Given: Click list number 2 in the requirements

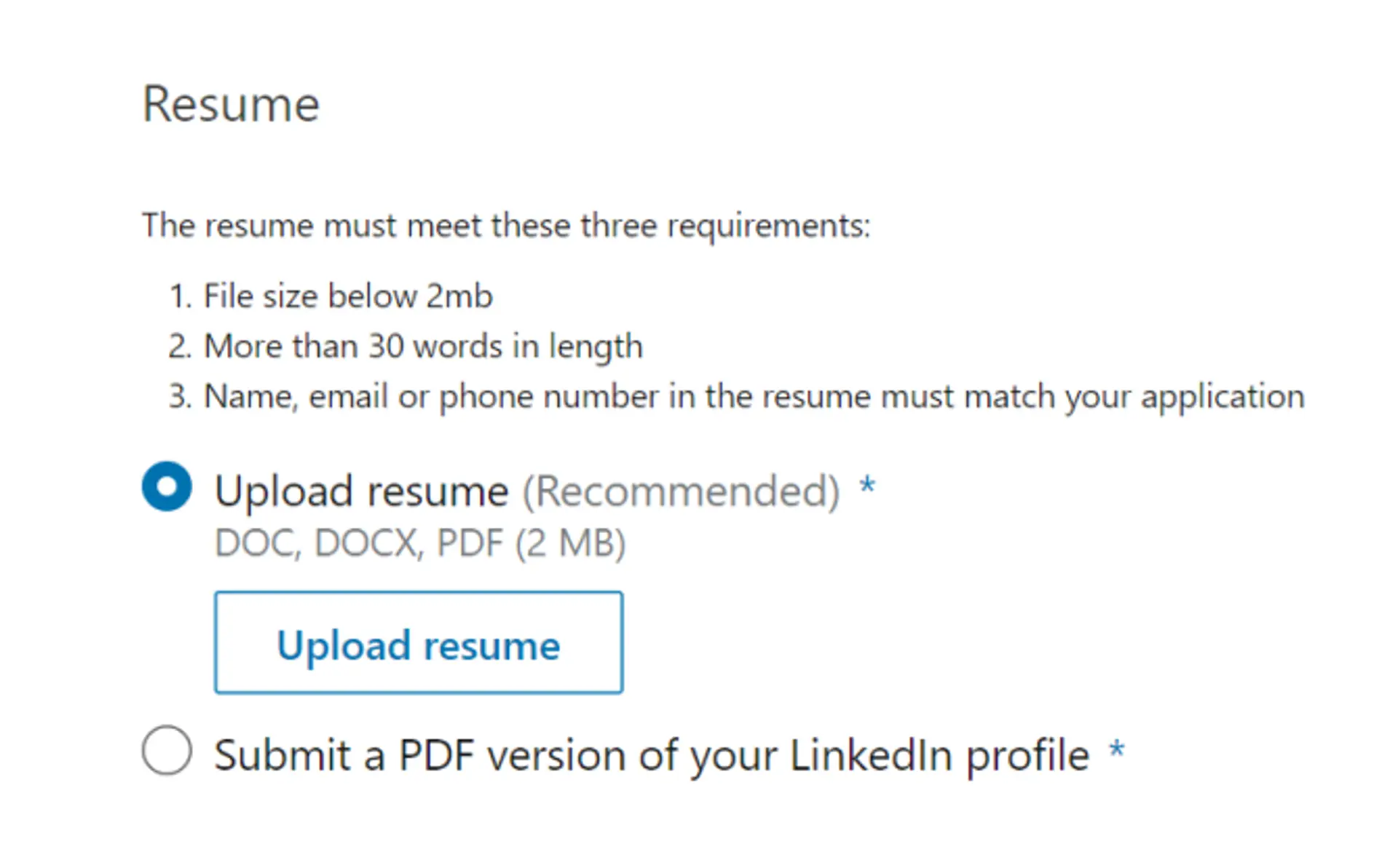Looking at the screenshot, I should [x=180, y=347].
